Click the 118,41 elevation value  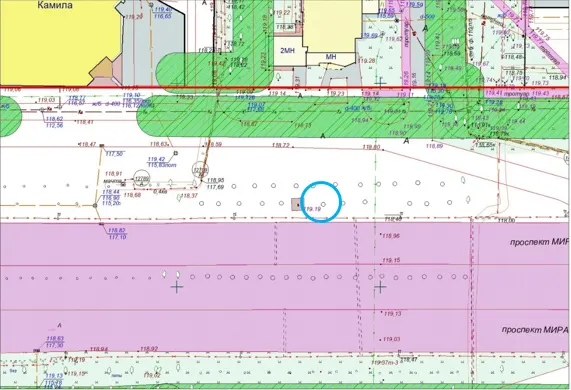[84, 122]
